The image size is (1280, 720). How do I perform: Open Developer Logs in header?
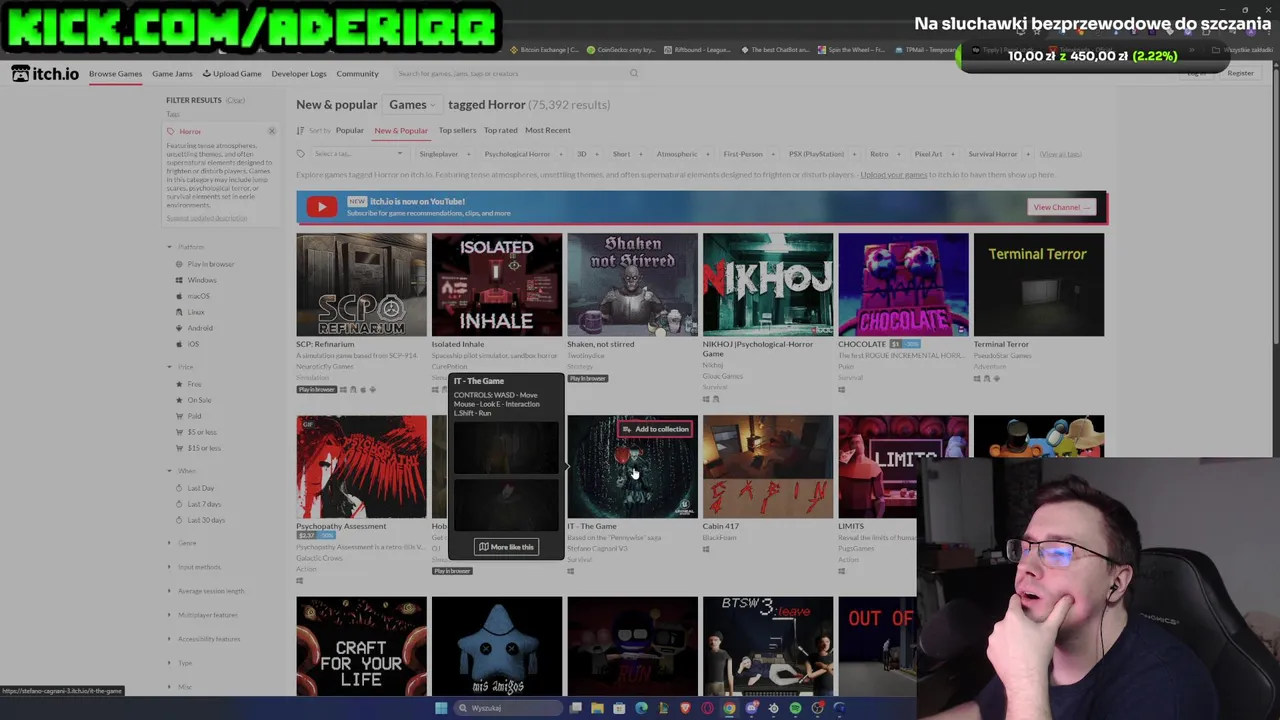click(299, 73)
